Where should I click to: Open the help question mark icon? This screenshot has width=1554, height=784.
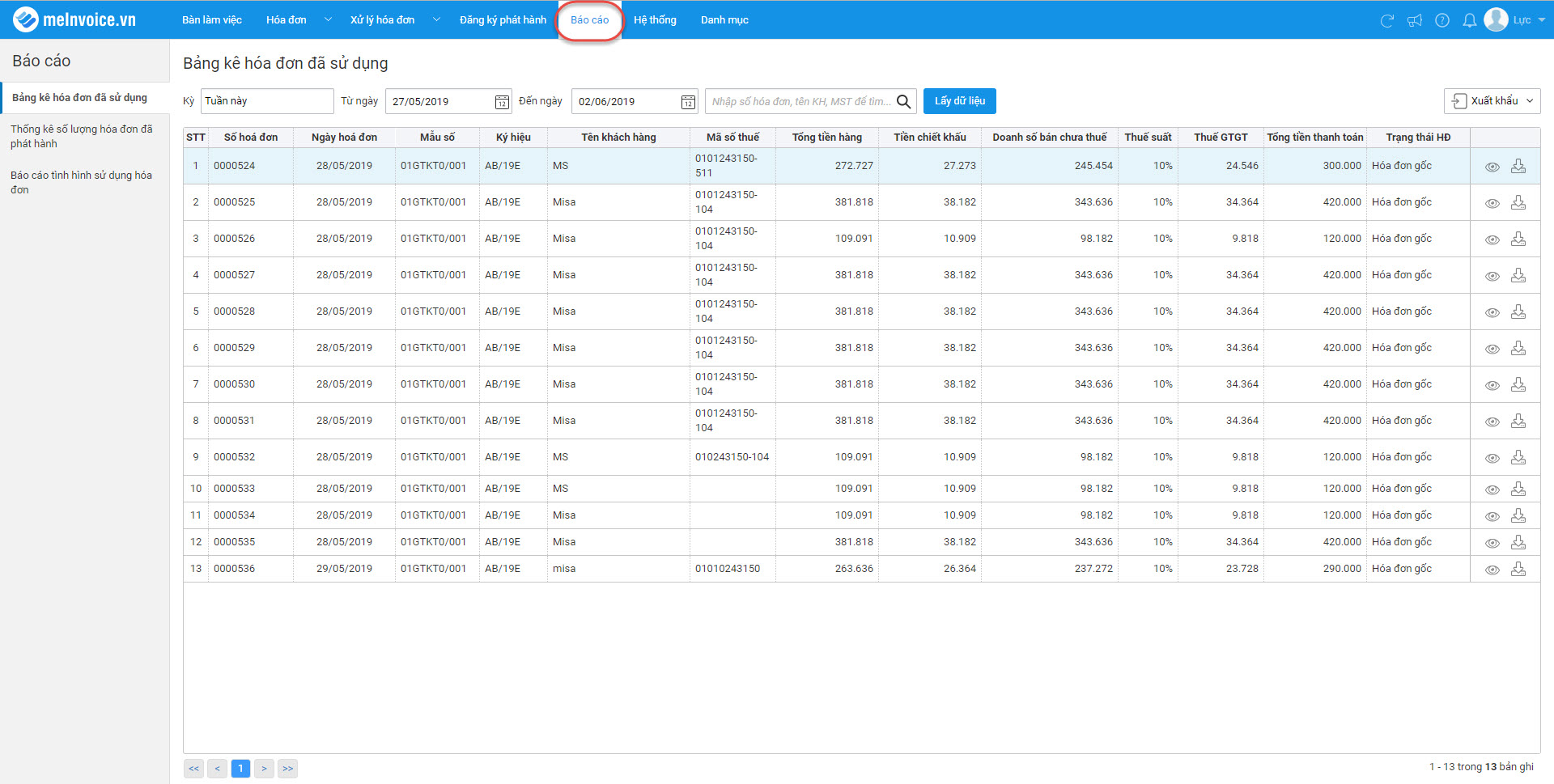click(1442, 20)
